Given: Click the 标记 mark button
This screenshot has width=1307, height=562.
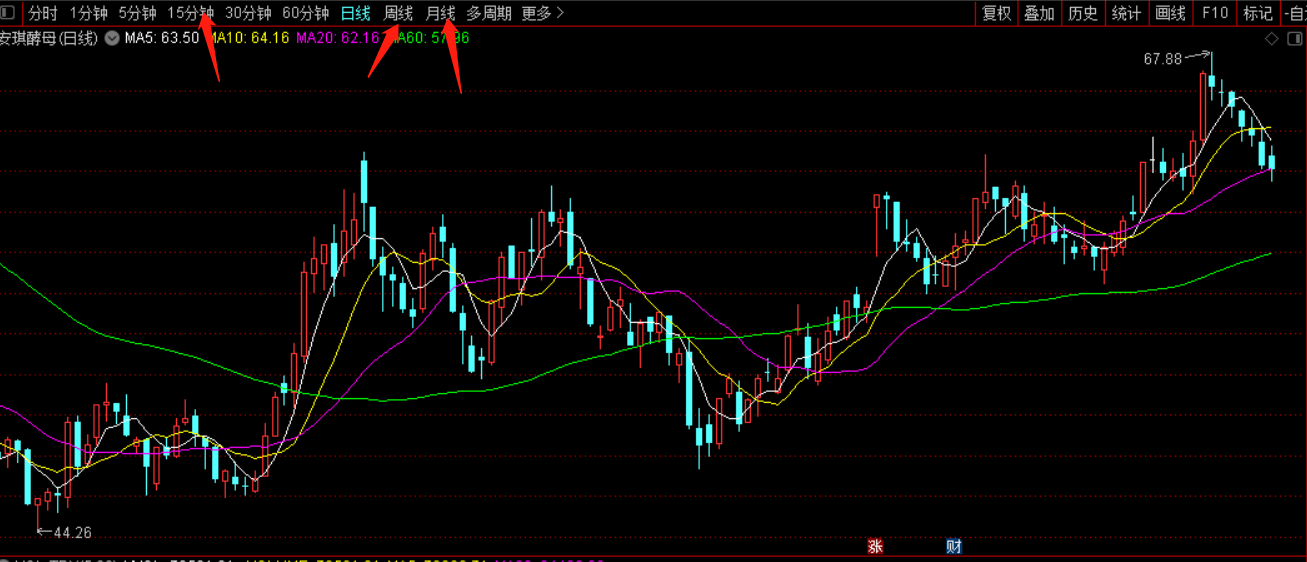Looking at the screenshot, I should (x=1258, y=13).
